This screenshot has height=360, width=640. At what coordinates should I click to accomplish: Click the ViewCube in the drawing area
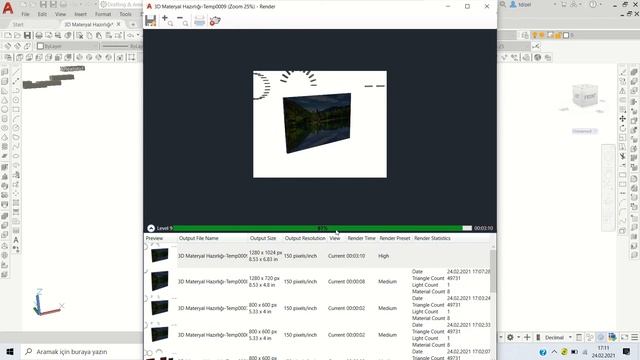[585, 96]
